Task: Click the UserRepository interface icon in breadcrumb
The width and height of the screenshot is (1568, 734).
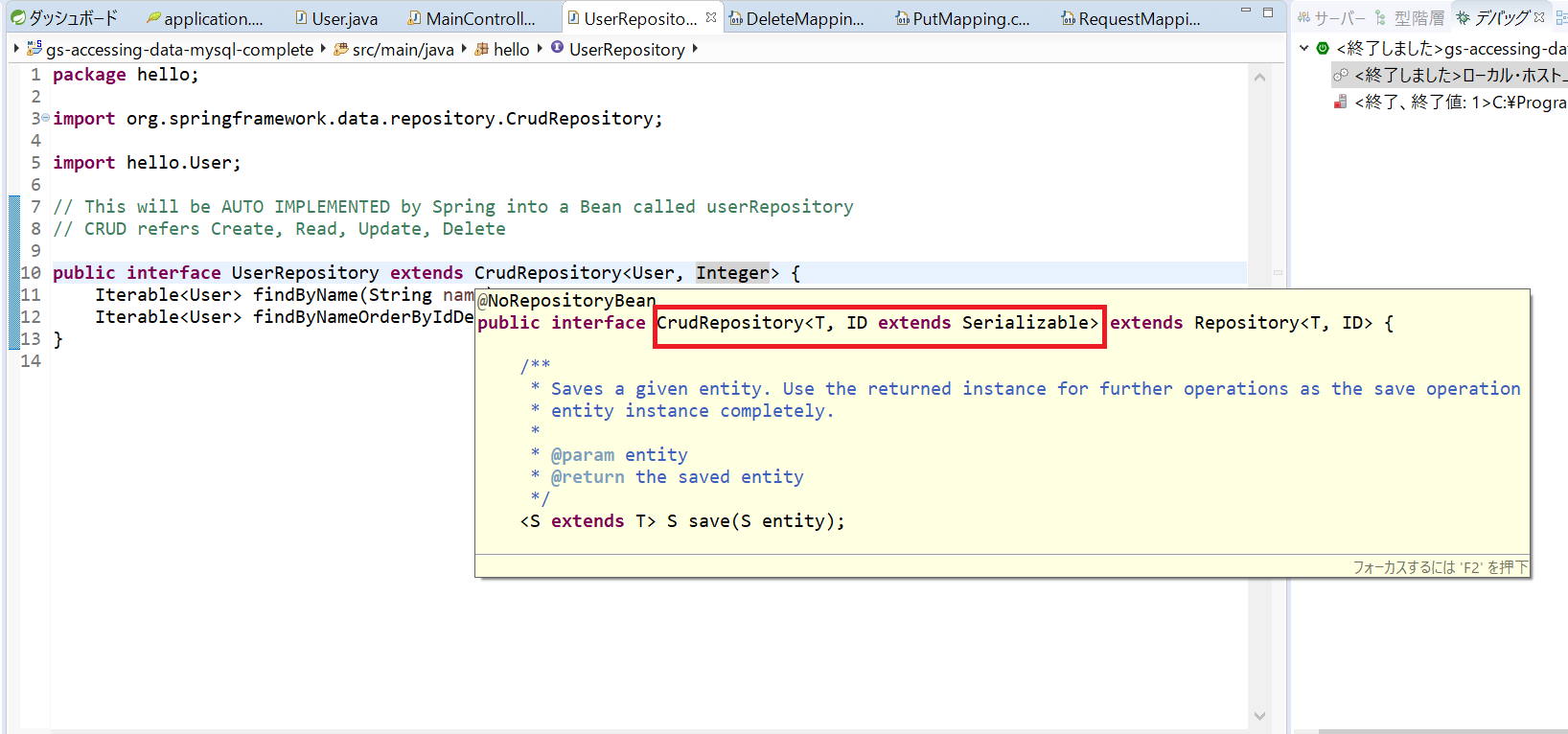Action: coord(557,48)
